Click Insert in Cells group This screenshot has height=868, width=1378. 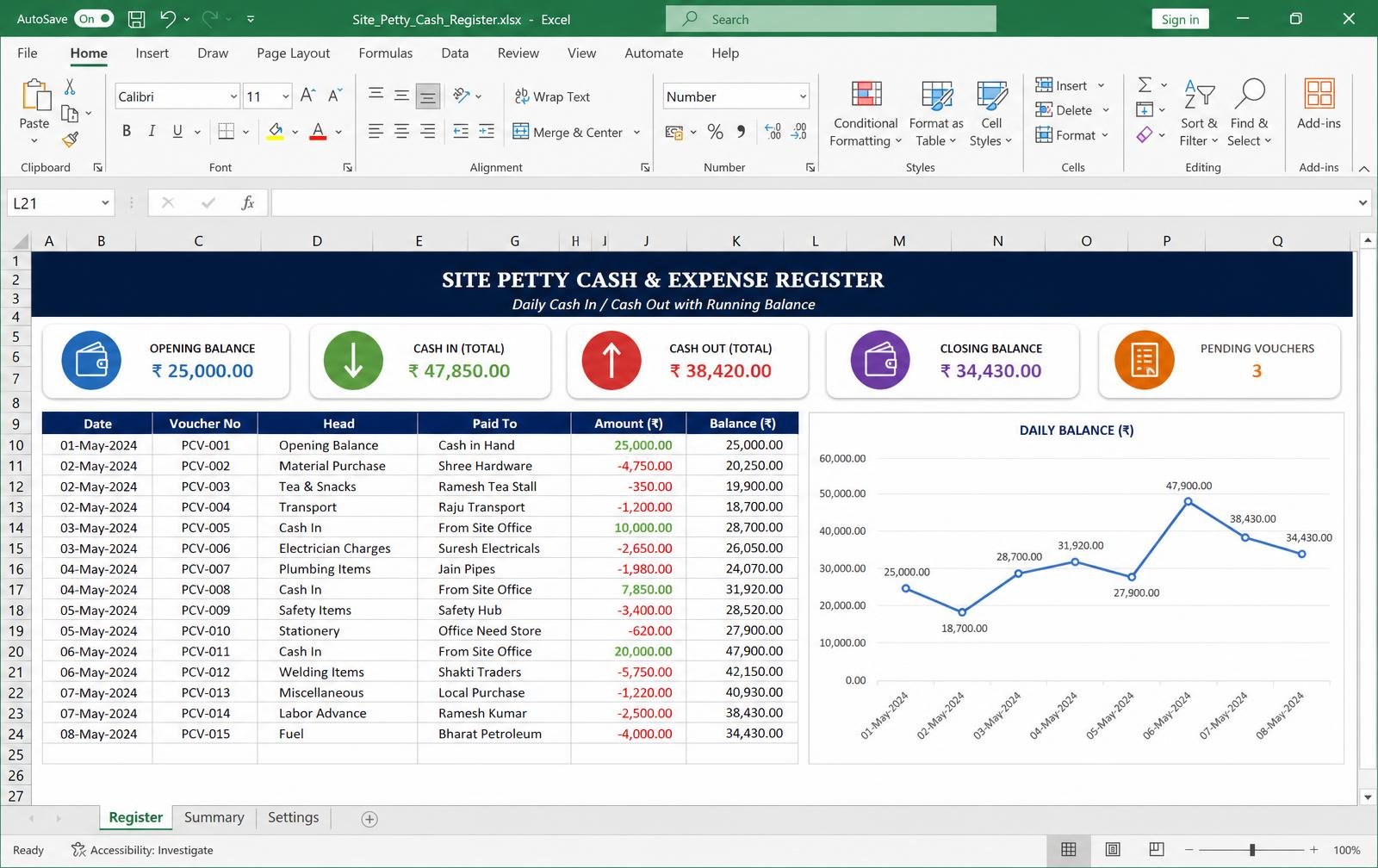coord(1071,85)
